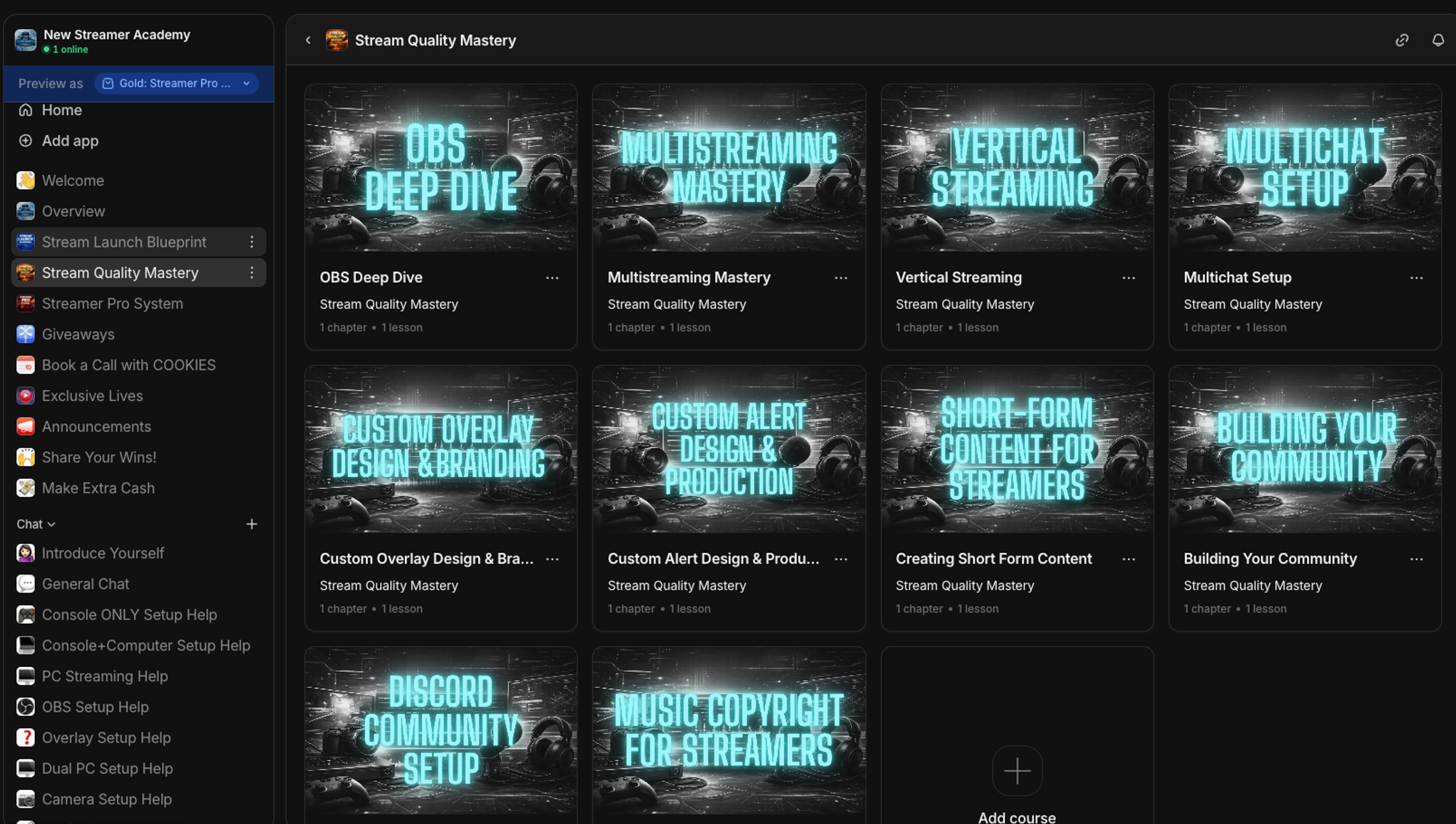Open the Stream Quality Mastery sidebar options menu
1456x824 pixels.
(251, 273)
